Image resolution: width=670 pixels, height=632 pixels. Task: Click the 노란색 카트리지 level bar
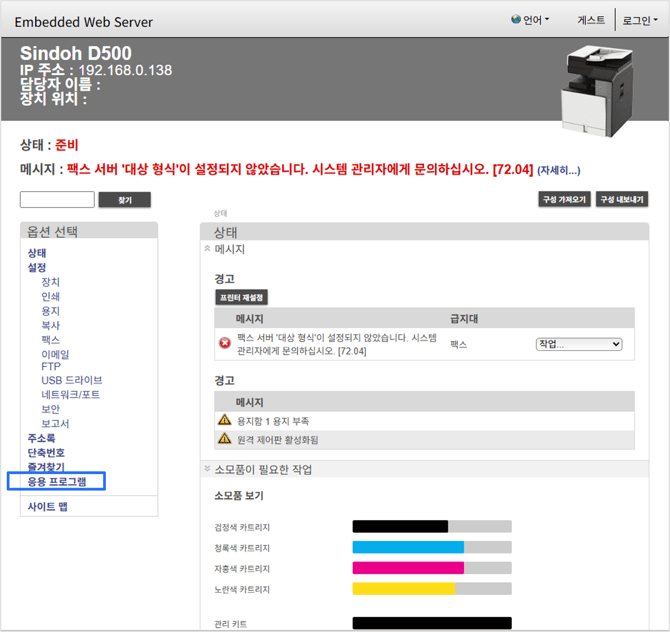tap(432, 588)
